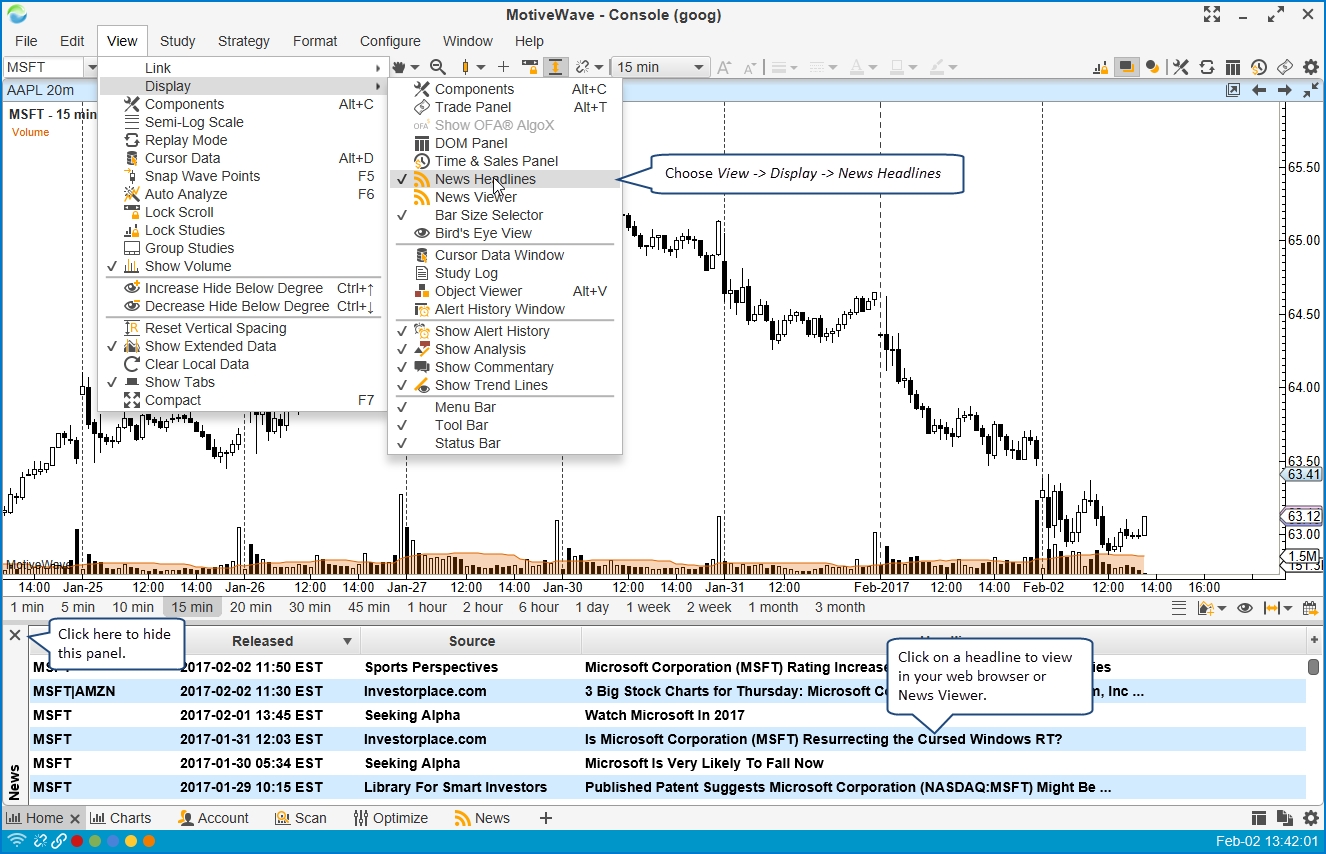Go to the previous chart arrow
Viewport: 1326px width, 854px height.
point(1259,90)
